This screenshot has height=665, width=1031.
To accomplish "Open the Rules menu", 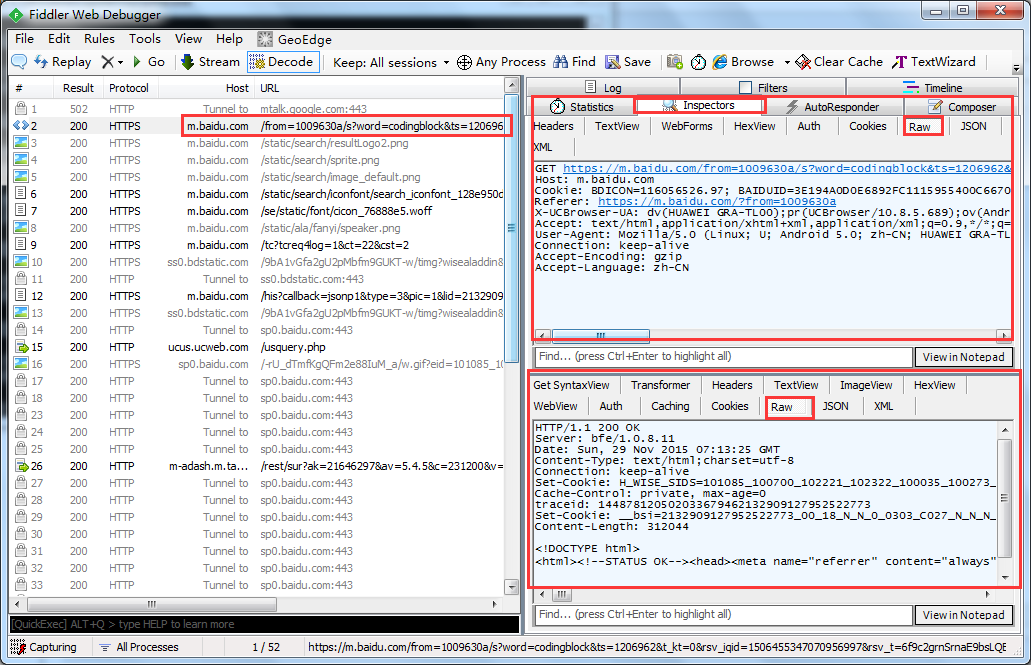I will click(x=99, y=39).
